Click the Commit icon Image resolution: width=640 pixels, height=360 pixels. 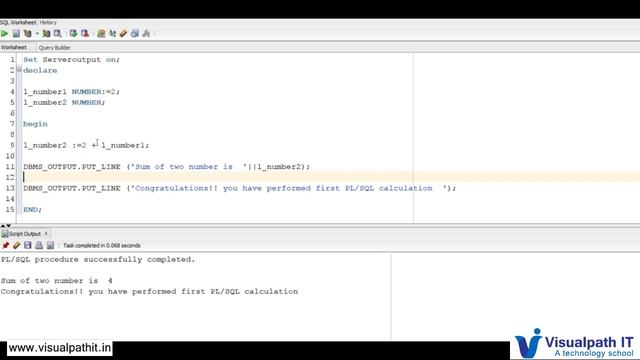(73, 33)
